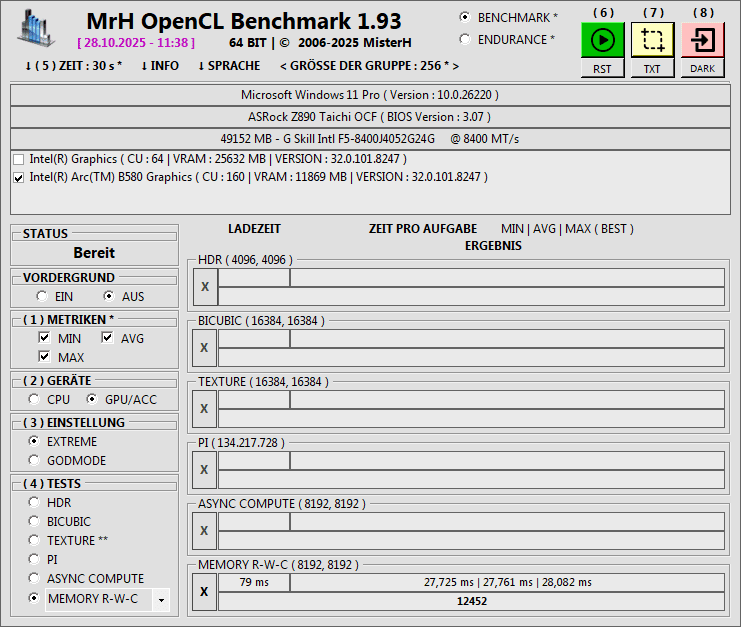Image resolution: width=741 pixels, height=627 pixels.
Task: Click the Bereit status text
Action: click(94, 253)
